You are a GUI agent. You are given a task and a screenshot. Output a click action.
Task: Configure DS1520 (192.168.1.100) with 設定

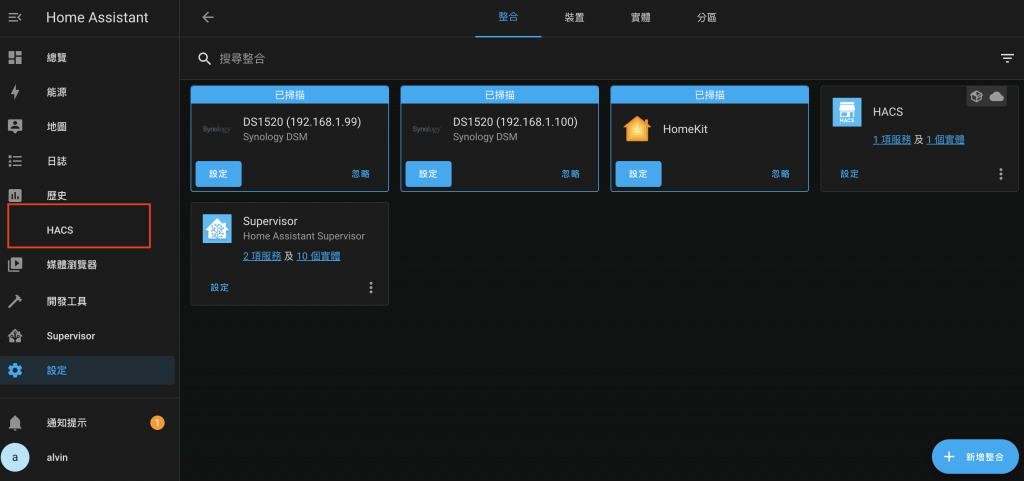click(428, 174)
